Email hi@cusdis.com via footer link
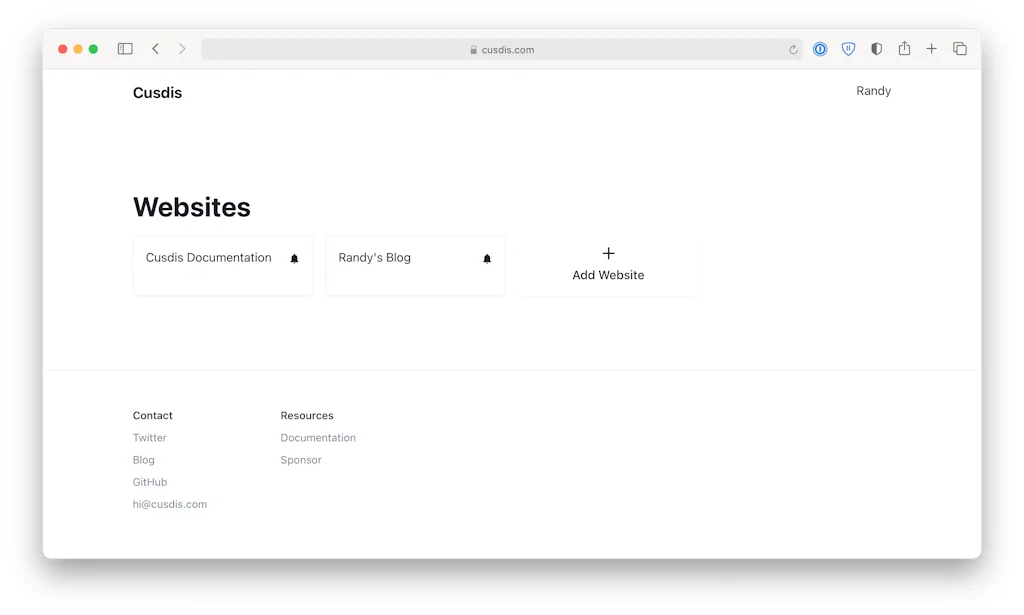This screenshot has height=615, width=1024. click(x=170, y=504)
